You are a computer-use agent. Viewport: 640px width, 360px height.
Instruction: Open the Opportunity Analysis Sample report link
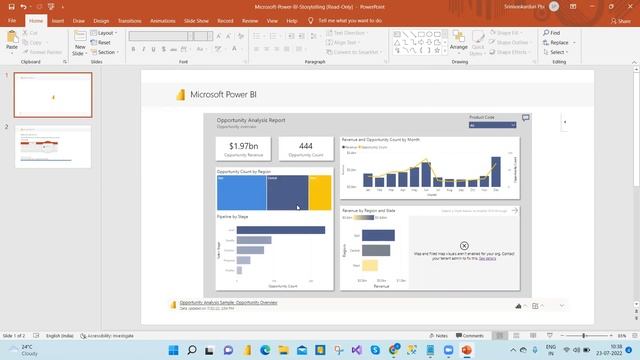click(228, 303)
